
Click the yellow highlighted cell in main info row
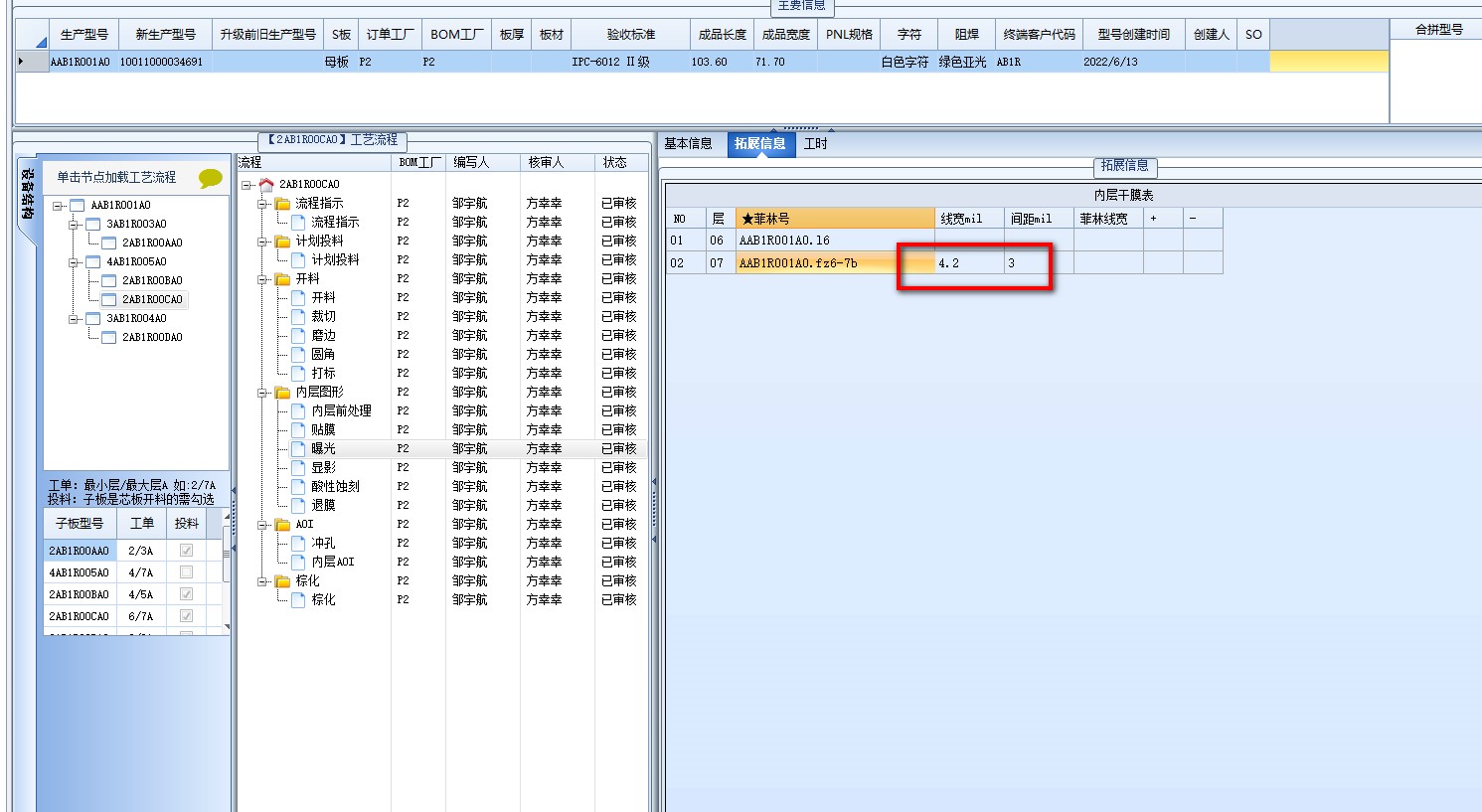point(1329,62)
